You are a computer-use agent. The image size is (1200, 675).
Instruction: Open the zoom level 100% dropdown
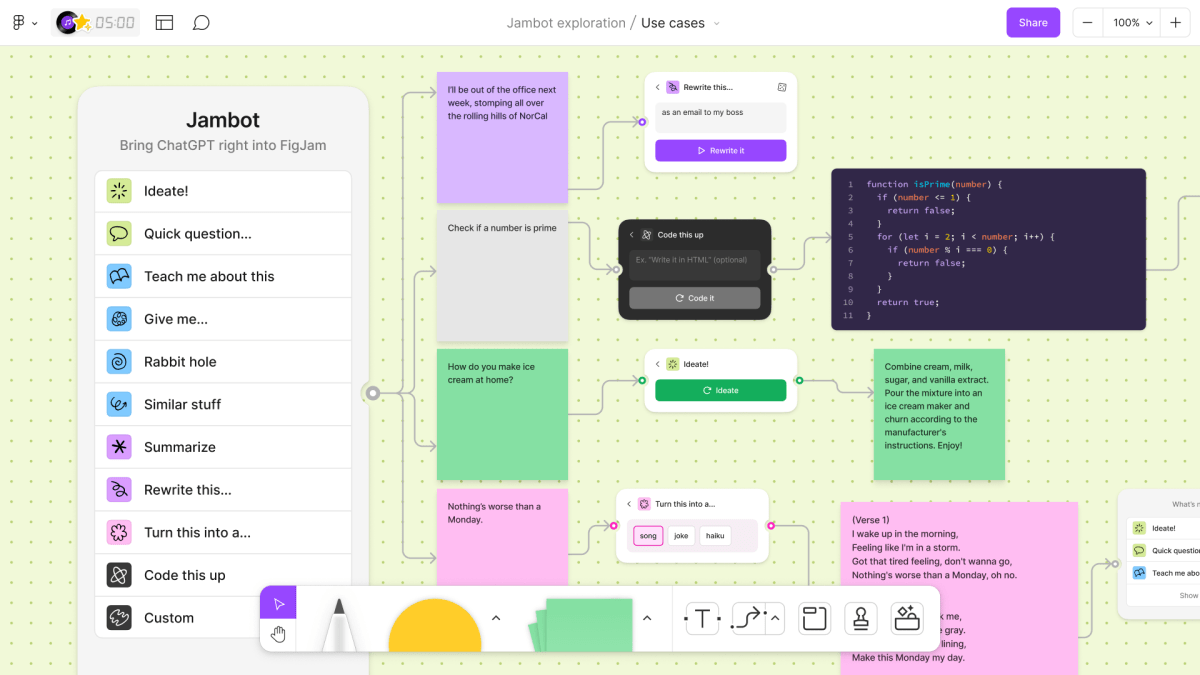click(x=1133, y=22)
